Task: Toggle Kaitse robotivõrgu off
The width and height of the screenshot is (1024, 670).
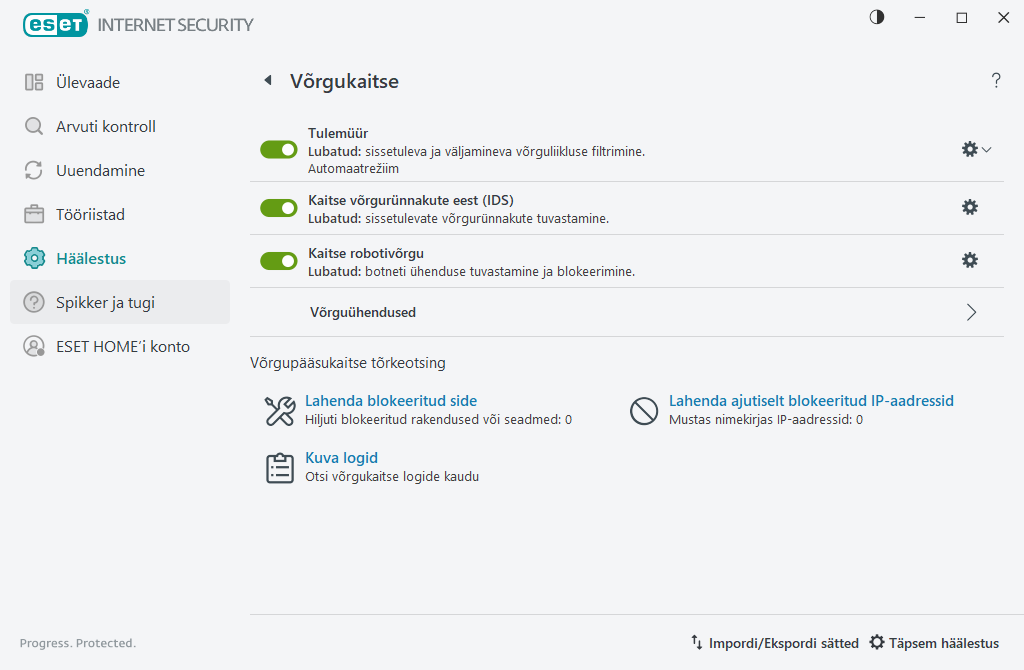Action: (x=279, y=261)
